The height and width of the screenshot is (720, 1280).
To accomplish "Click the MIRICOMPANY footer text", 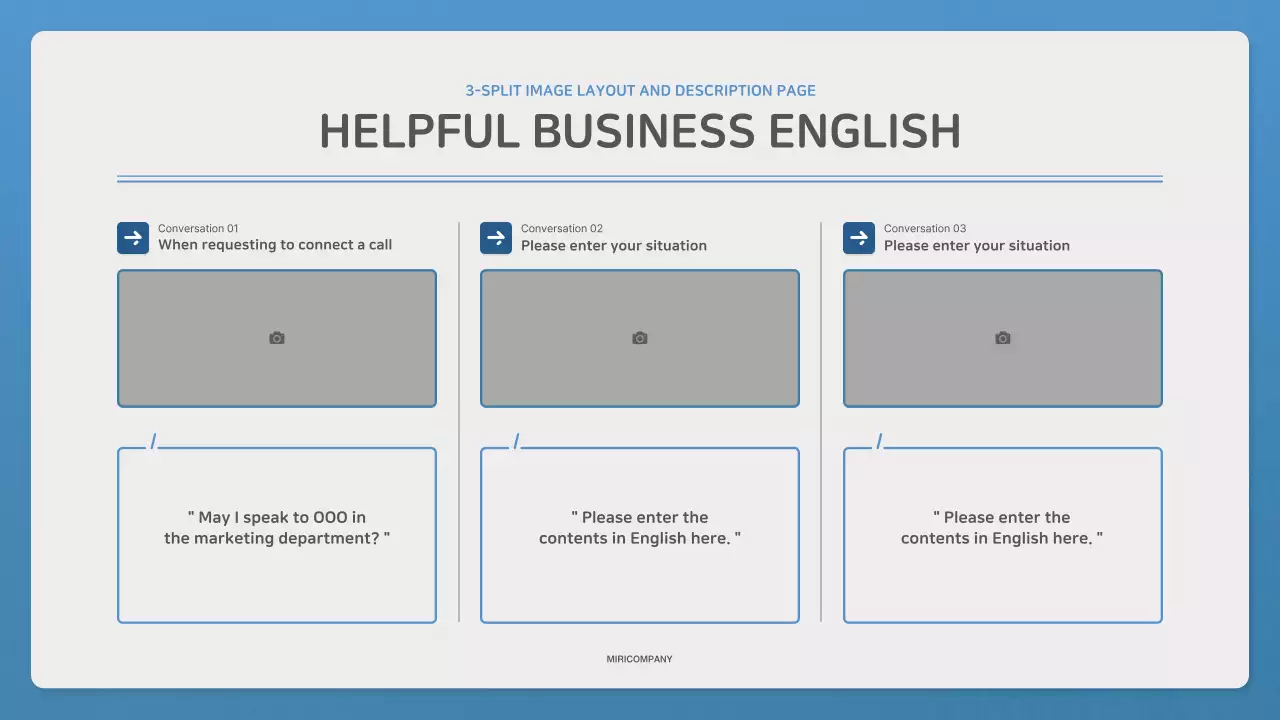I will [640, 659].
